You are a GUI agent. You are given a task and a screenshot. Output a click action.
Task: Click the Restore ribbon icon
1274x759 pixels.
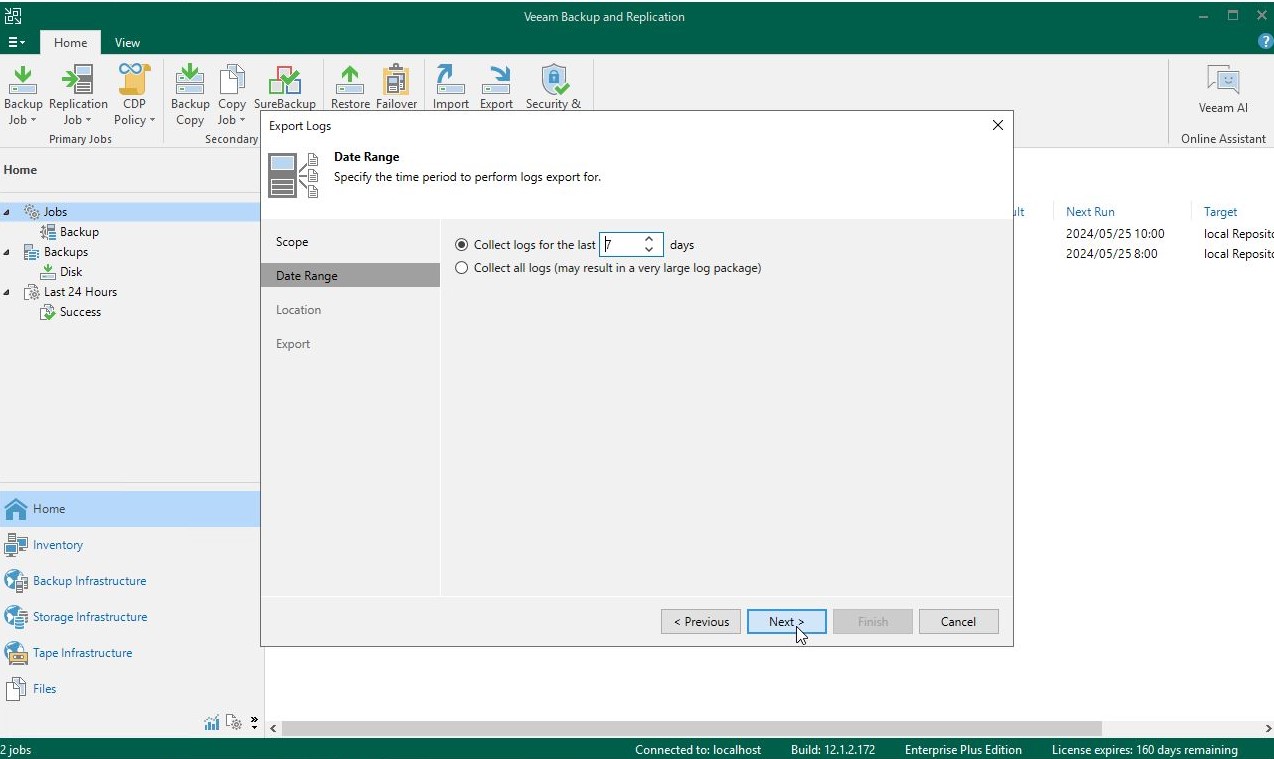pyautogui.click(x=350, y=88)
